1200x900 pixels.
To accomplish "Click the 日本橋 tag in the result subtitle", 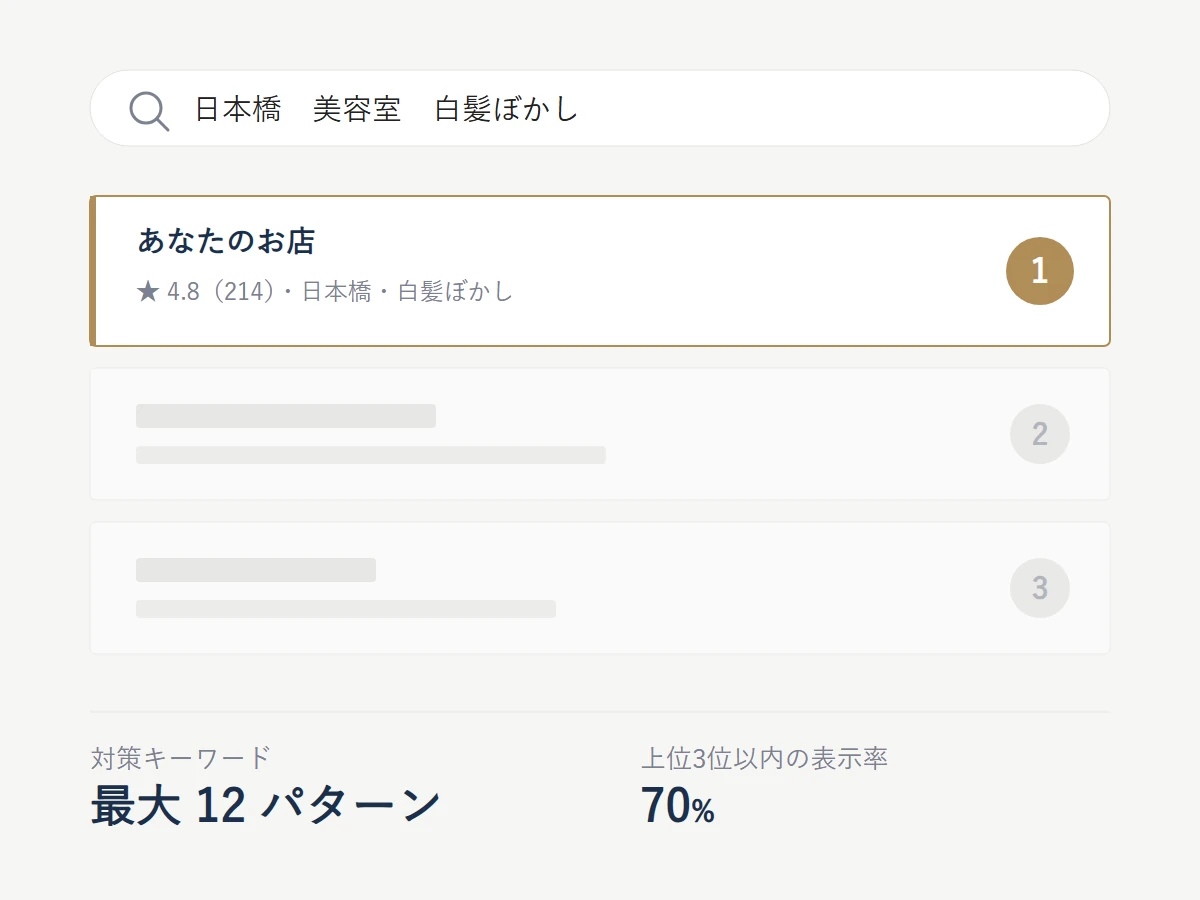I will (x=337, y=292).
